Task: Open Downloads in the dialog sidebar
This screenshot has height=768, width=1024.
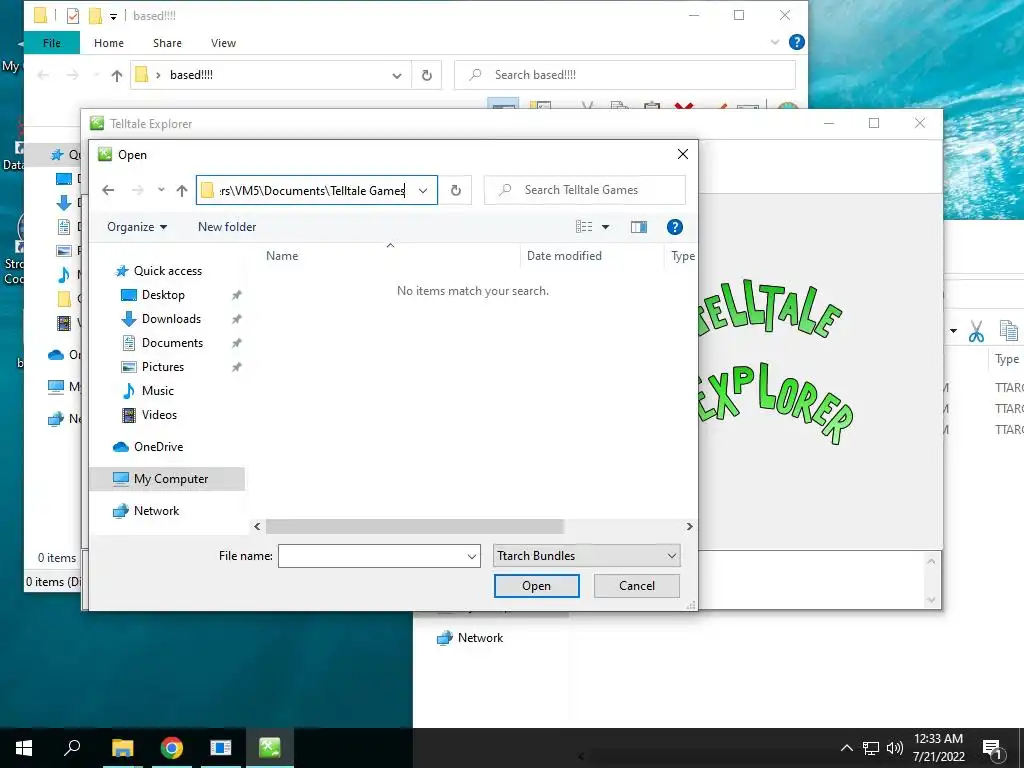Action: coord(171,319)
